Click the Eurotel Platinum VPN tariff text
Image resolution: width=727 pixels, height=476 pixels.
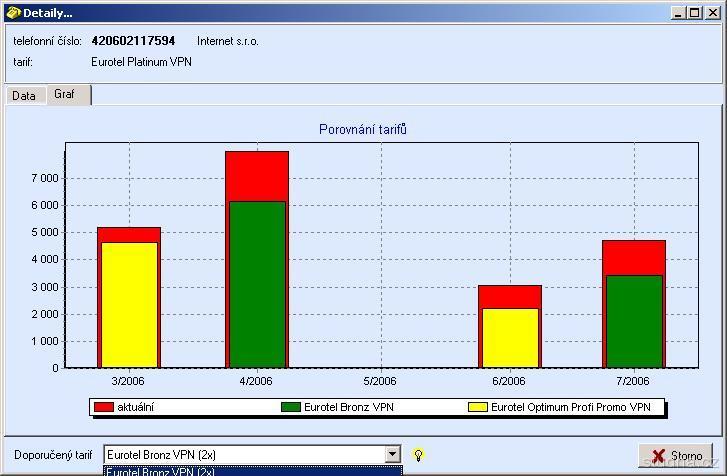141,62
